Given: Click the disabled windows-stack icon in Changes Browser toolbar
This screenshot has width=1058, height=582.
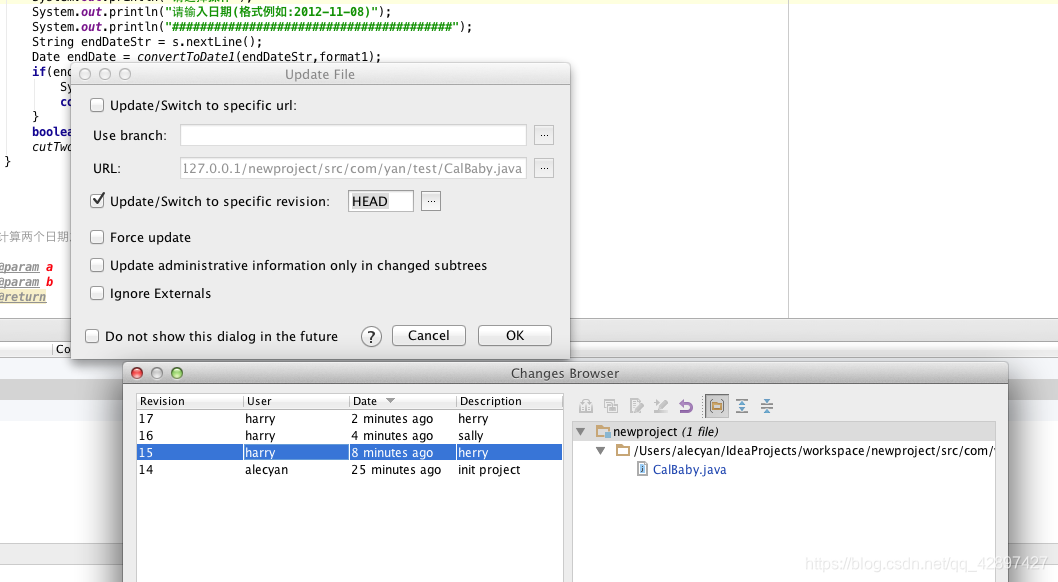Looking at the screenshot, I should point(611,406).
